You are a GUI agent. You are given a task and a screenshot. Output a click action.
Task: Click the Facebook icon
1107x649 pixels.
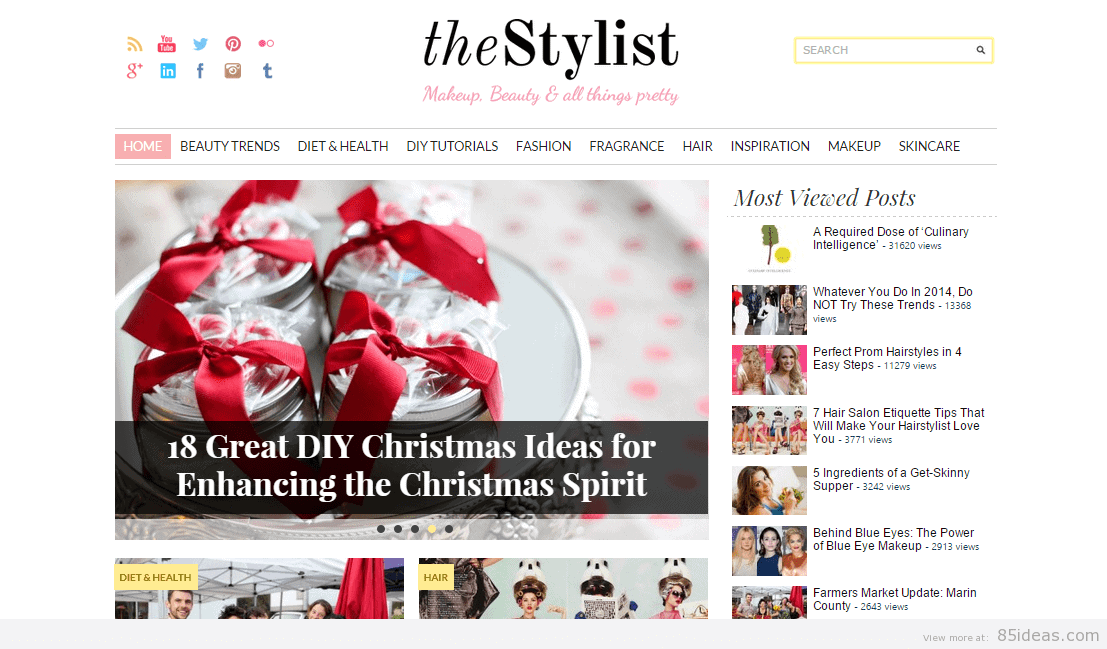click(x=201, y=71)
